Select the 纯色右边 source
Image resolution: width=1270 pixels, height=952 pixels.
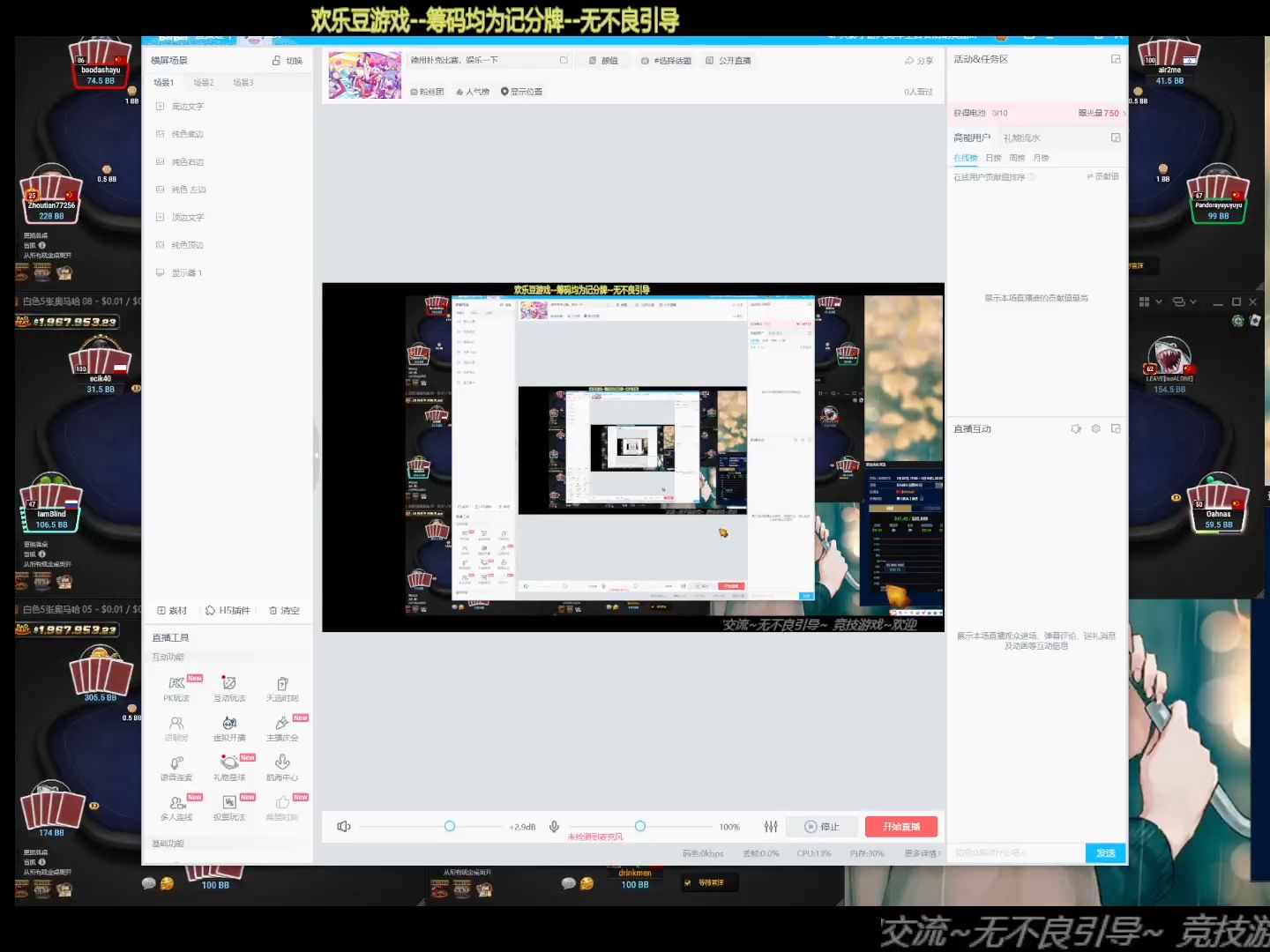point(187,162)
